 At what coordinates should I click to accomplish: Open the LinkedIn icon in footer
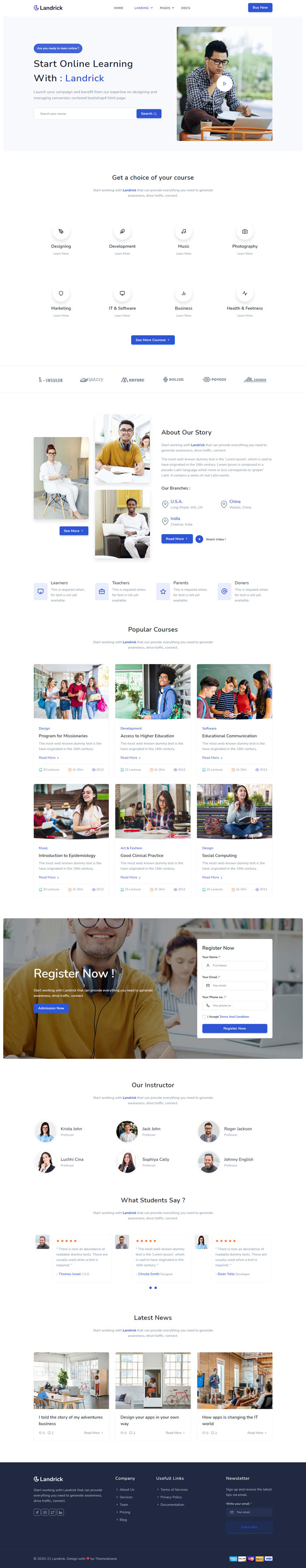[x=61, y=1512]
